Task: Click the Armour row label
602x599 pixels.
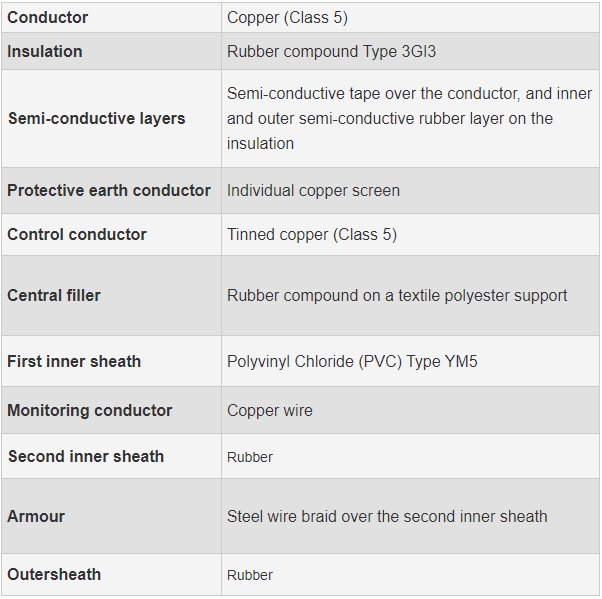Action: (36, 516)
